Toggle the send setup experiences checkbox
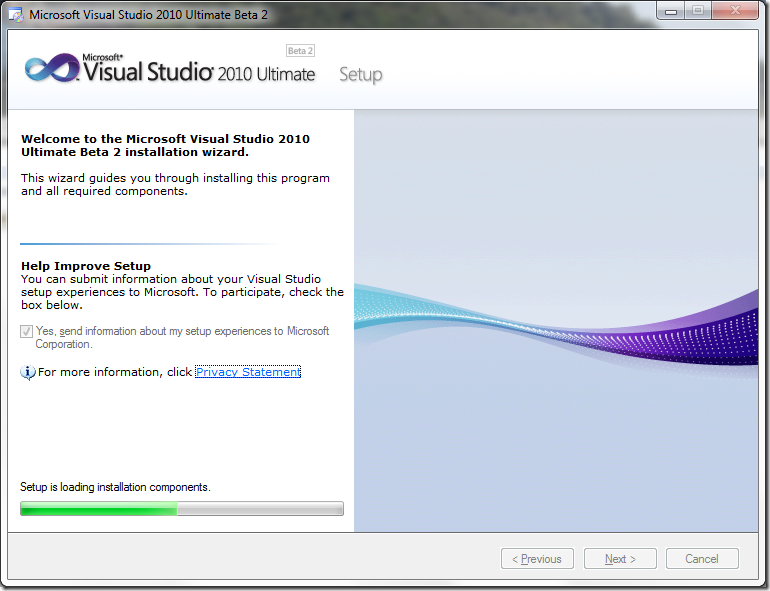 click(27, 332)
